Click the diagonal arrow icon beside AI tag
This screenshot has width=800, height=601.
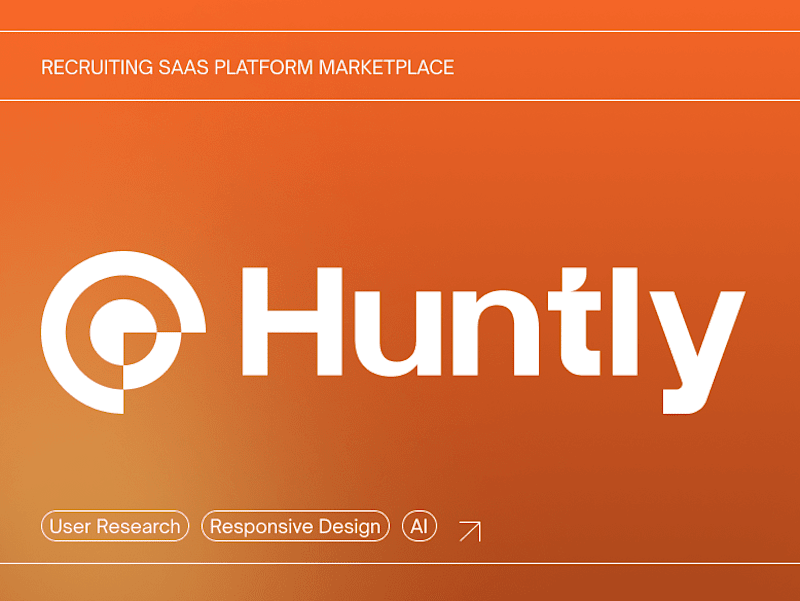tap(470, 531)
